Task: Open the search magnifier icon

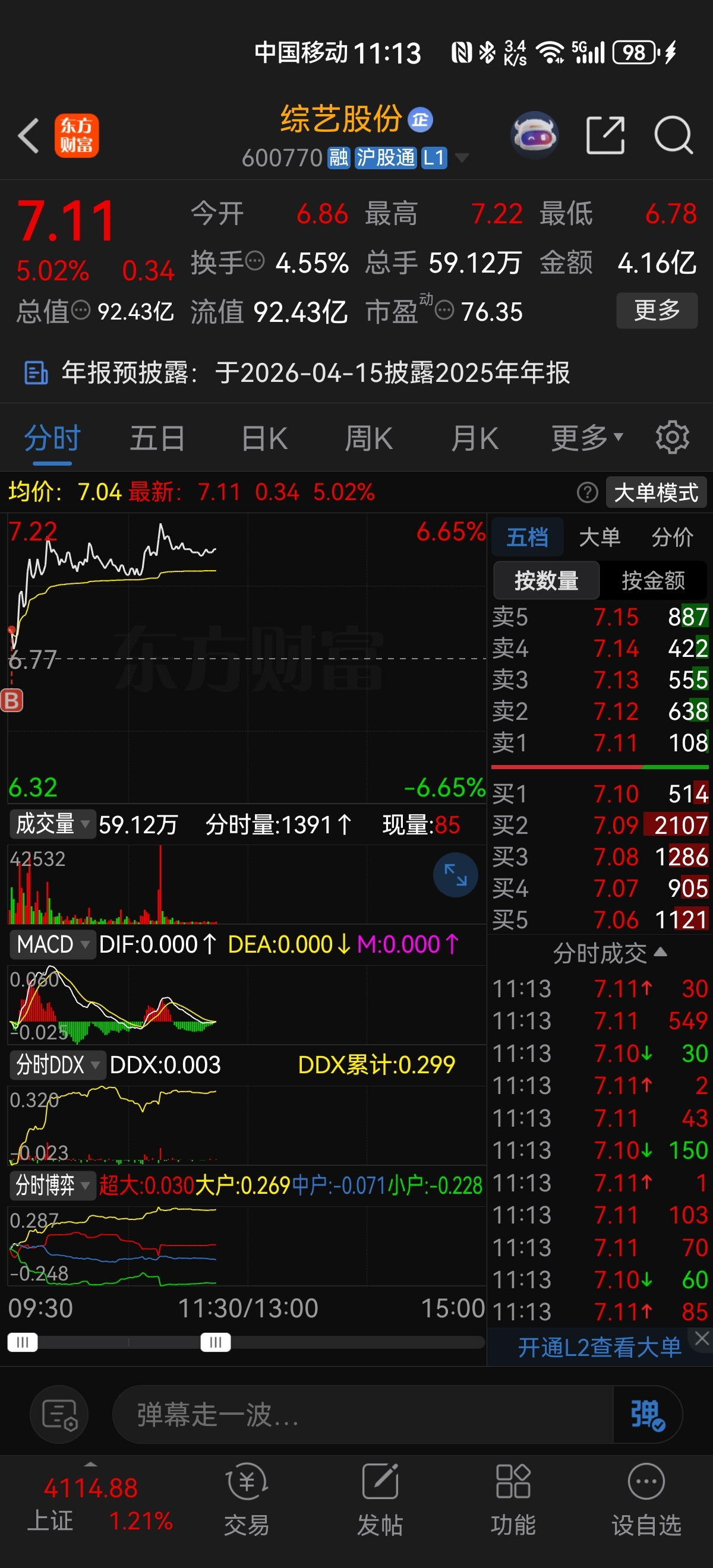Action: coord(673,135)
